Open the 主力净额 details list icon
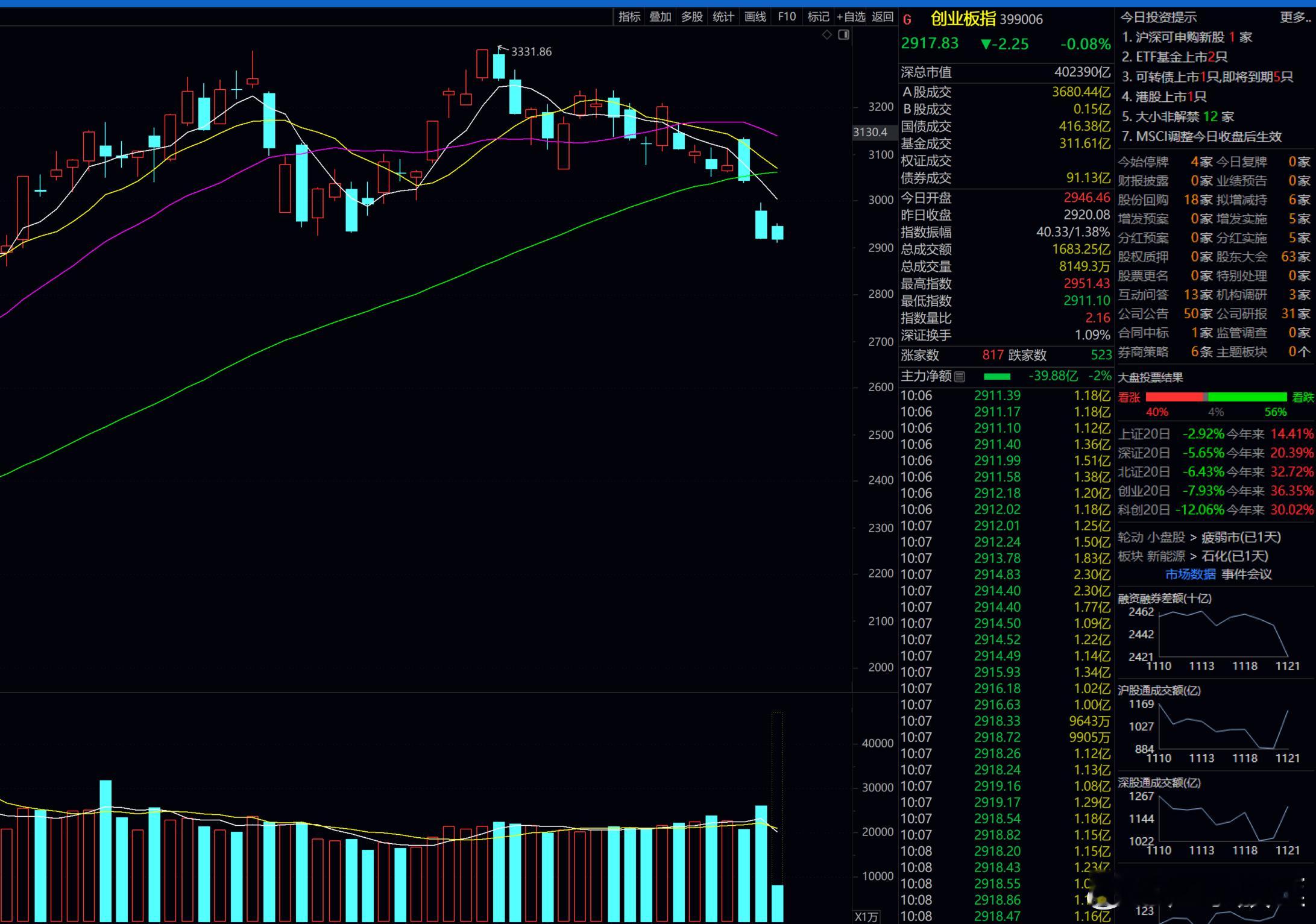The image size is (1316, 924). 960,377
